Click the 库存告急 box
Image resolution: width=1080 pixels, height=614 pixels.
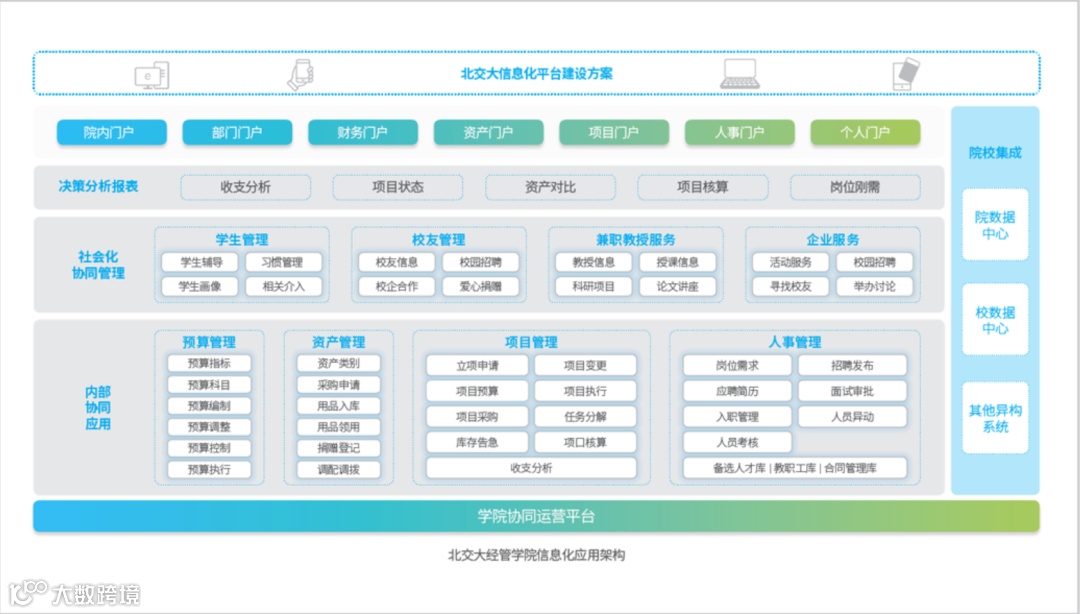pos(477,442)
